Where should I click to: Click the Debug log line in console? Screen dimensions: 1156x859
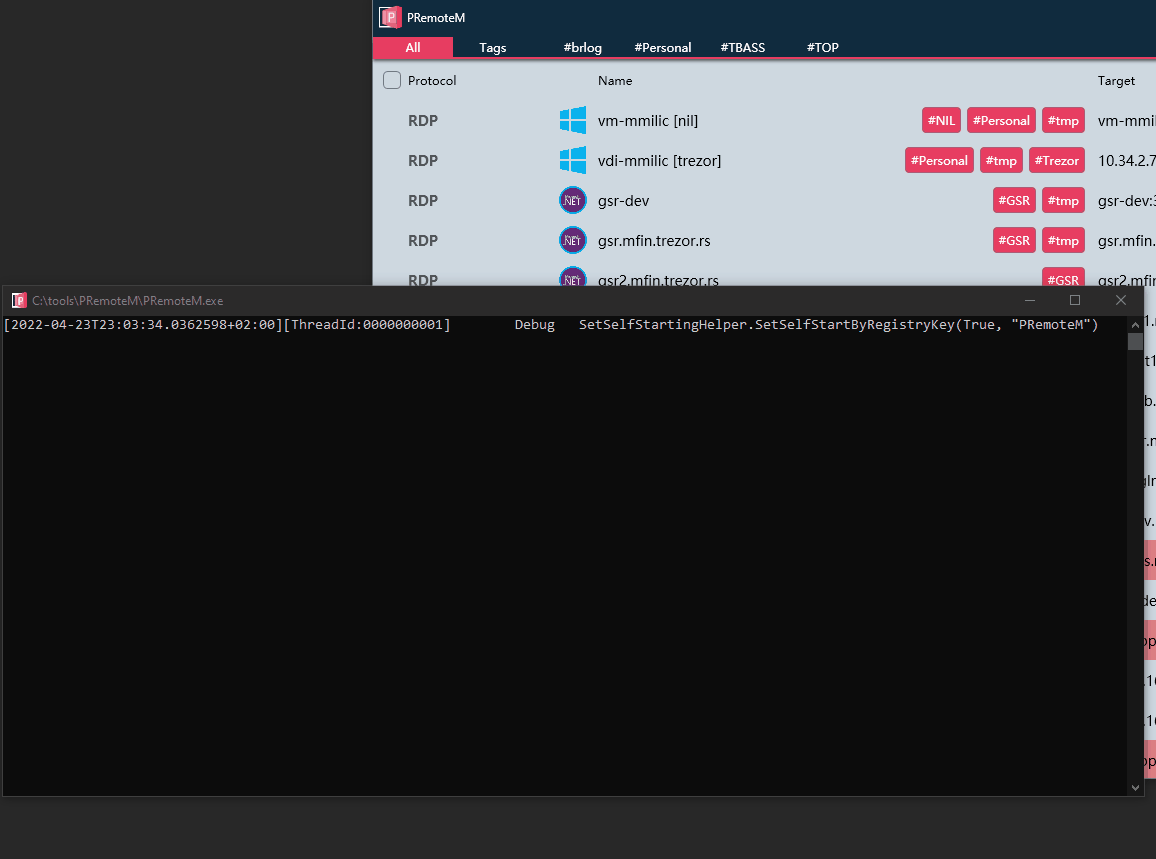point(551,324)
